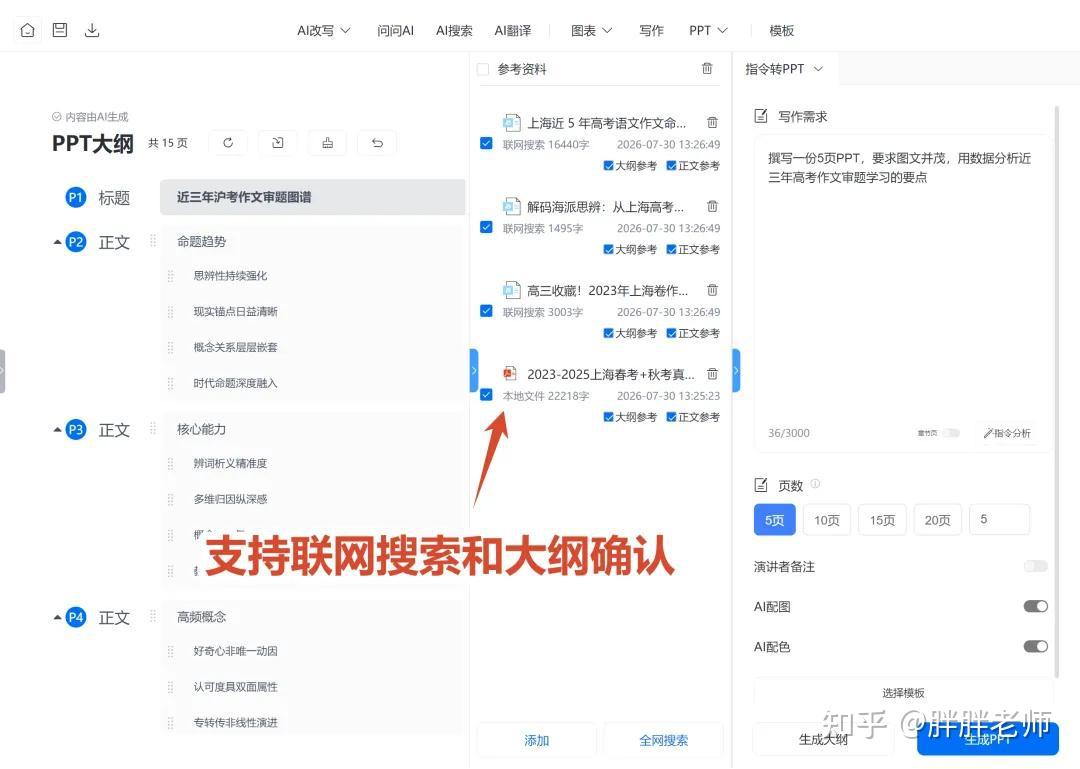
Task: Select the 15页 page count option
Action: (x=882, y=520)
